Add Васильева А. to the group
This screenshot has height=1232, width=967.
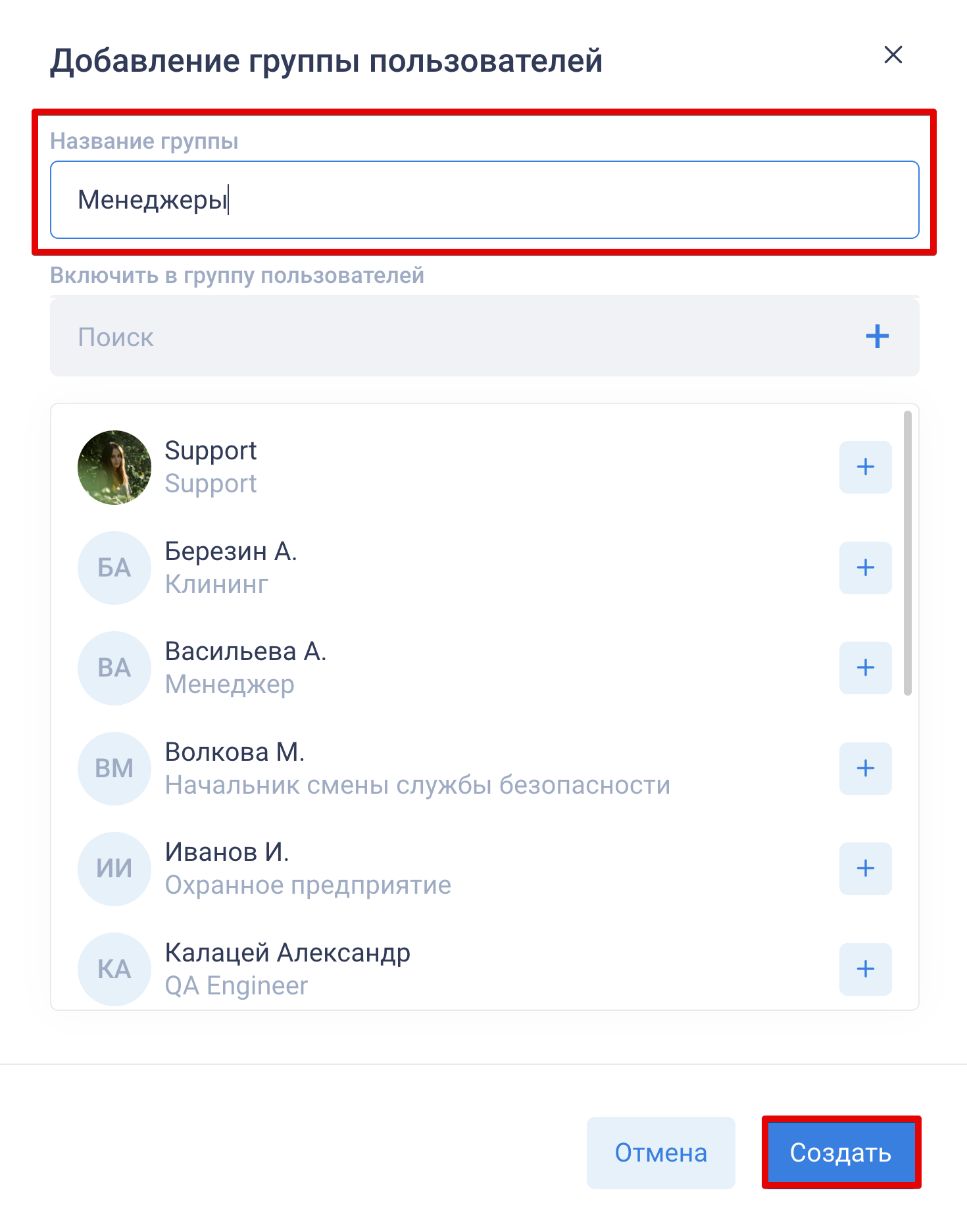point(865,668)
